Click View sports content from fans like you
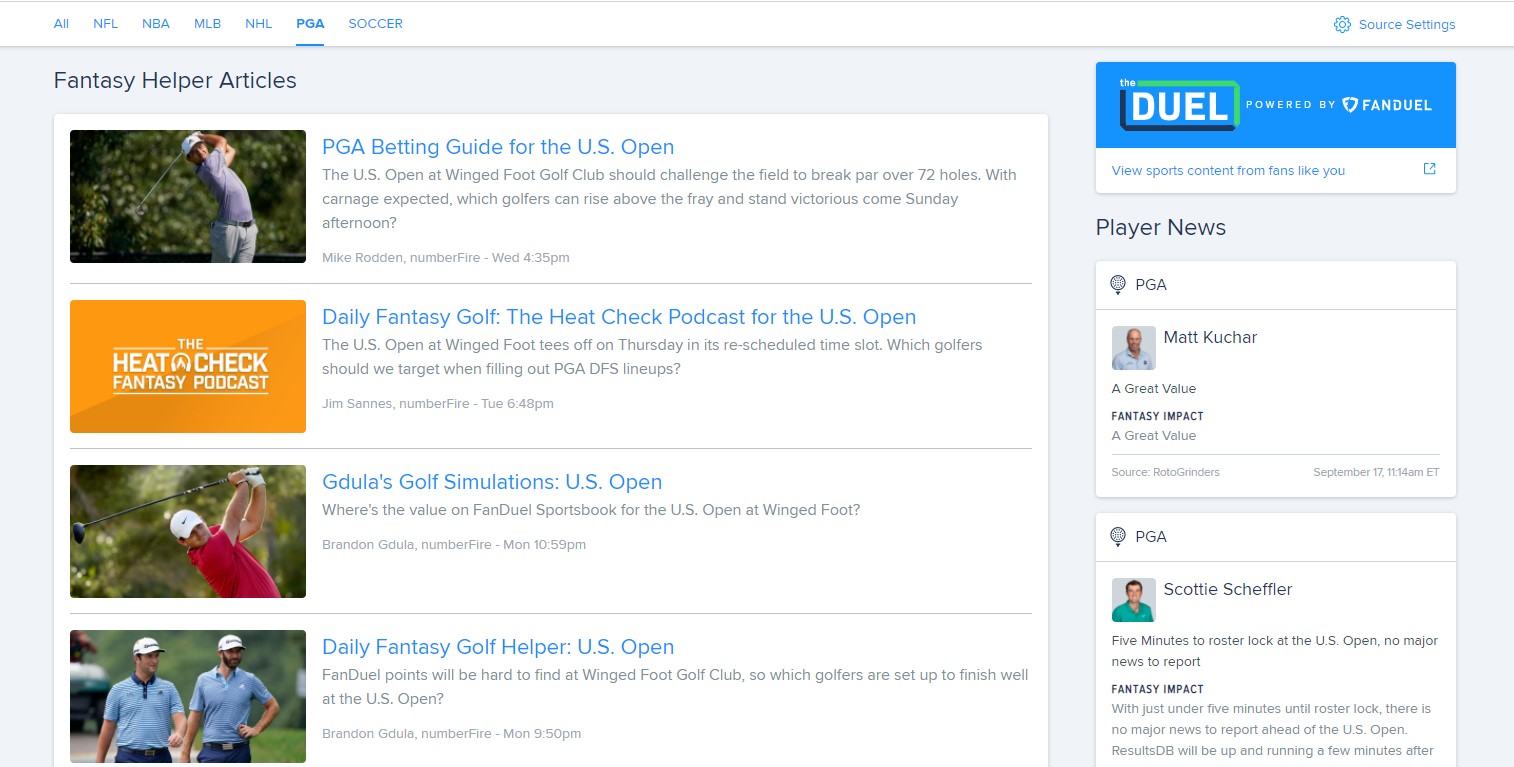Viewport: 1514px width, 767px height. click(1228, 170)
